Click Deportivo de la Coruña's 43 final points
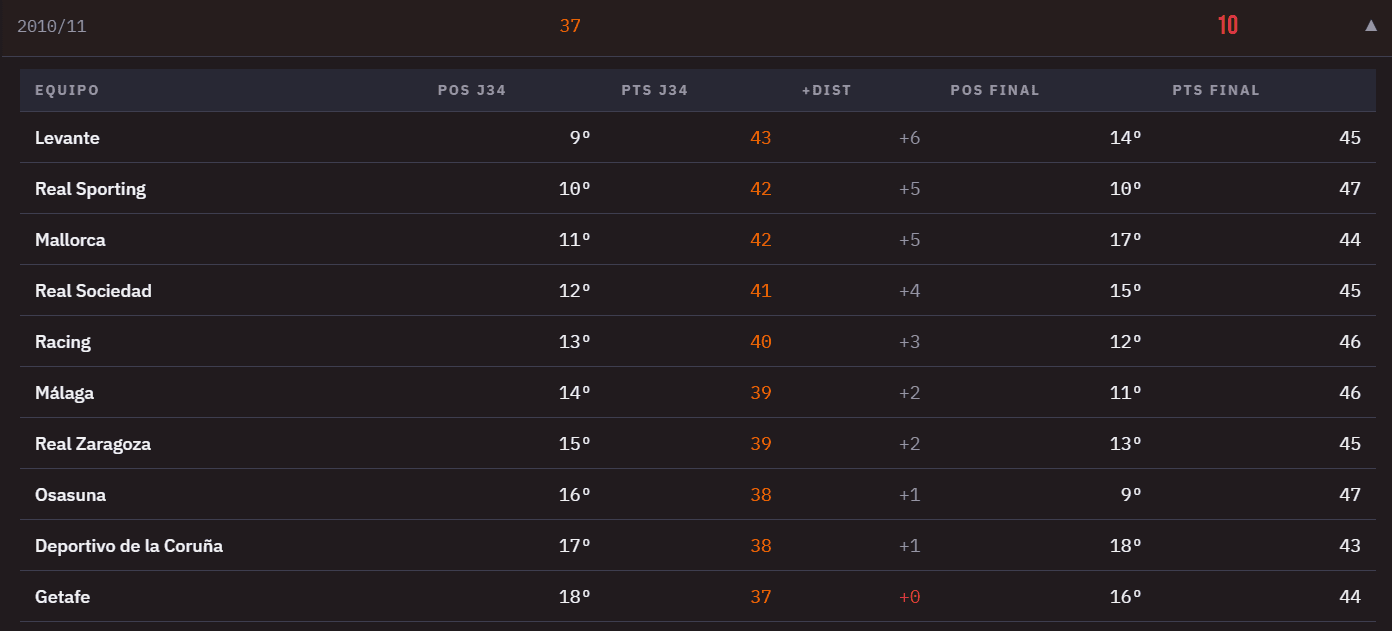 1350,546
